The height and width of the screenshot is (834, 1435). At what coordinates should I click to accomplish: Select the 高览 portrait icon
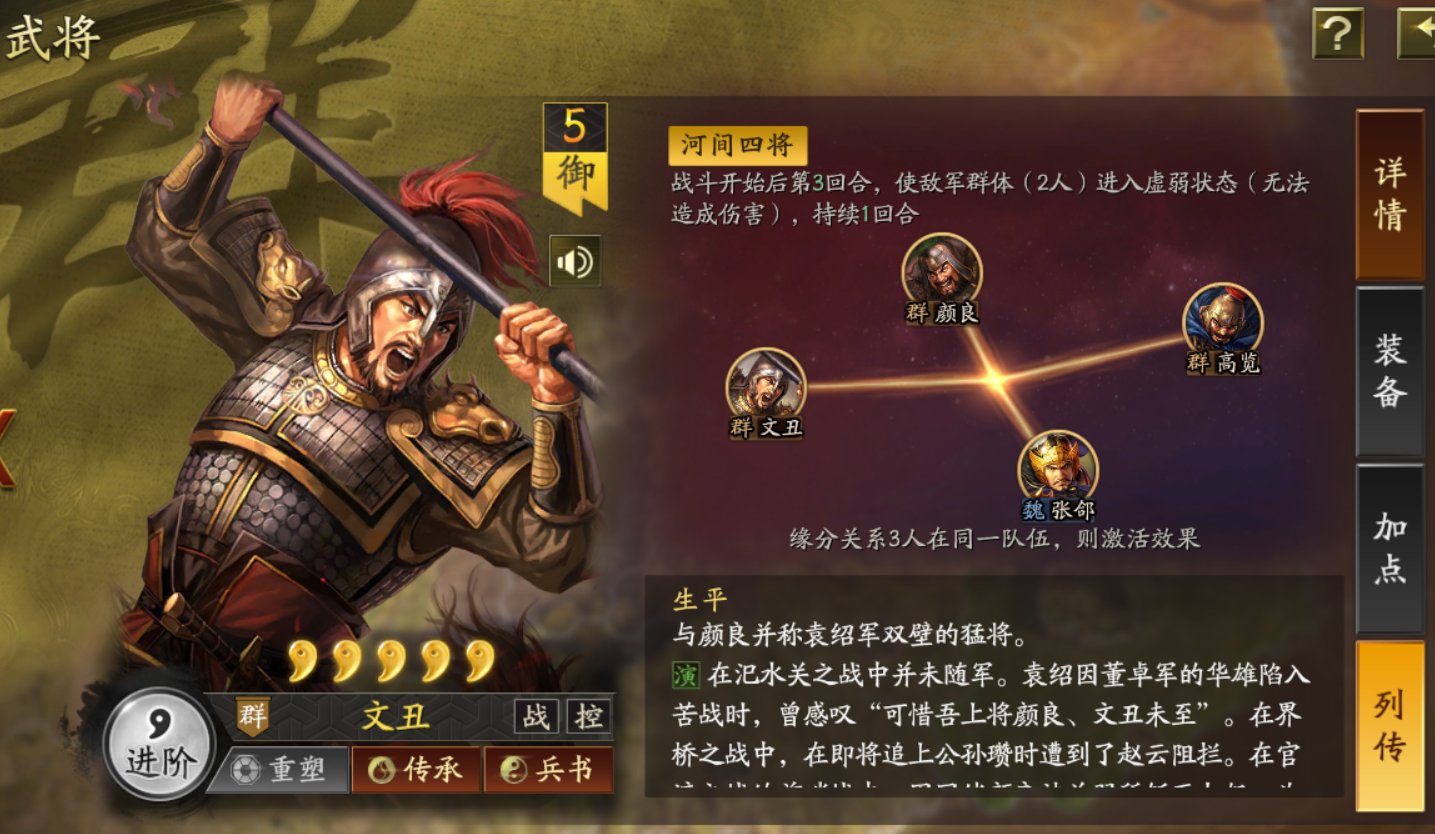[1223, 320]
